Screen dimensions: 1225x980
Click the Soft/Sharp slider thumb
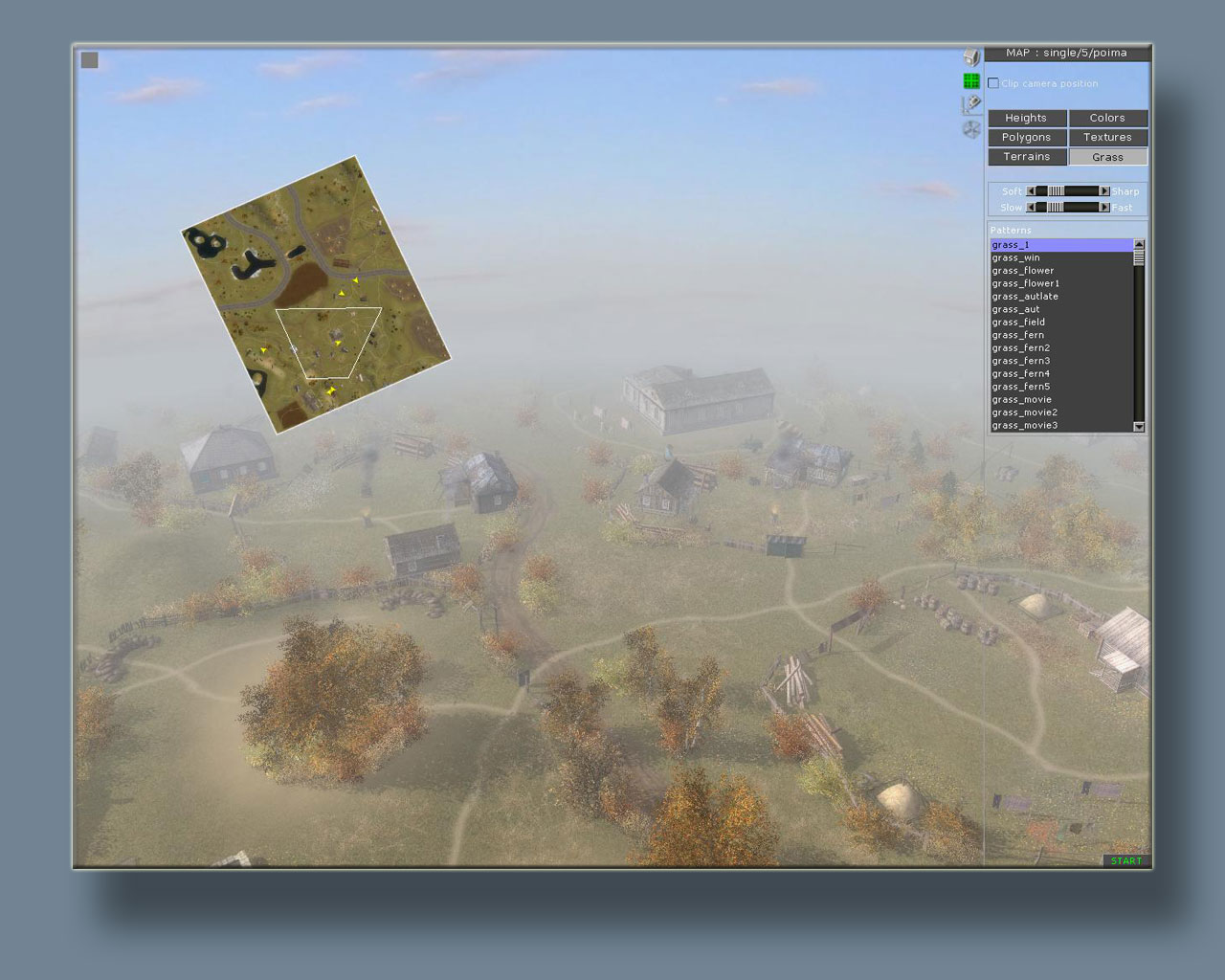coord(1056,191)
